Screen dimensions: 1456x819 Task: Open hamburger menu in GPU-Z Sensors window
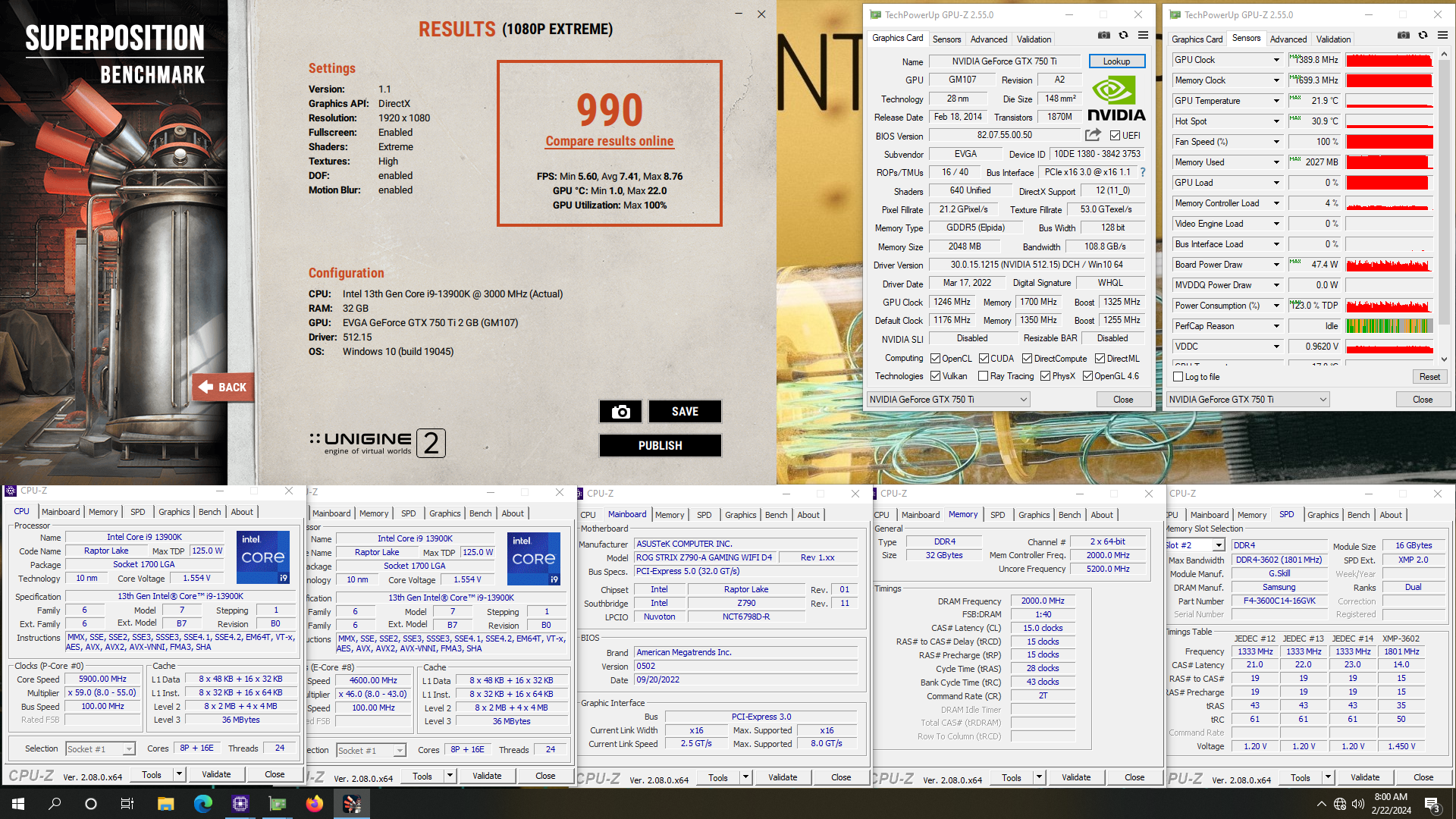pos(1442,35)
